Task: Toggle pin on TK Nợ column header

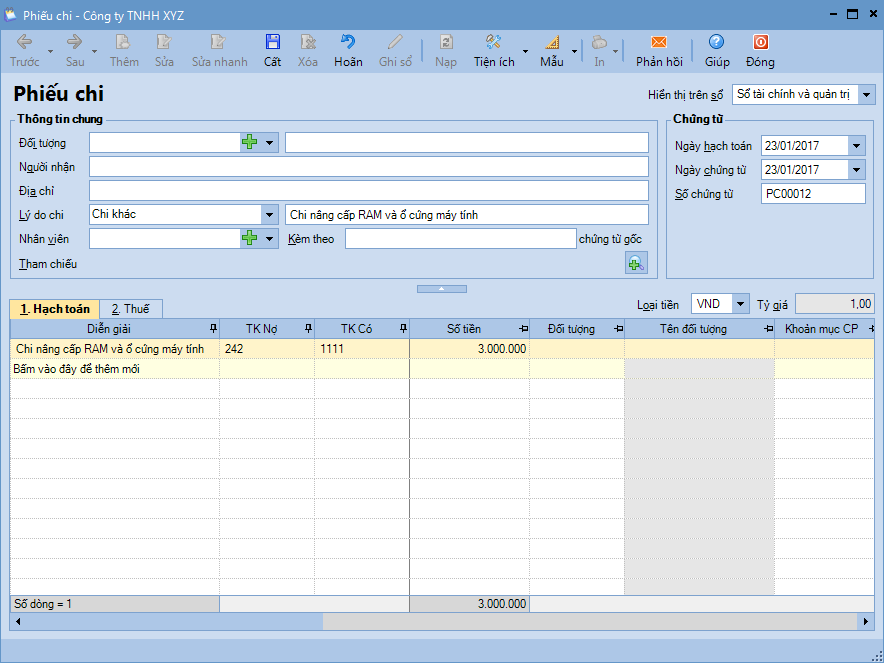Action: [307, 329]
